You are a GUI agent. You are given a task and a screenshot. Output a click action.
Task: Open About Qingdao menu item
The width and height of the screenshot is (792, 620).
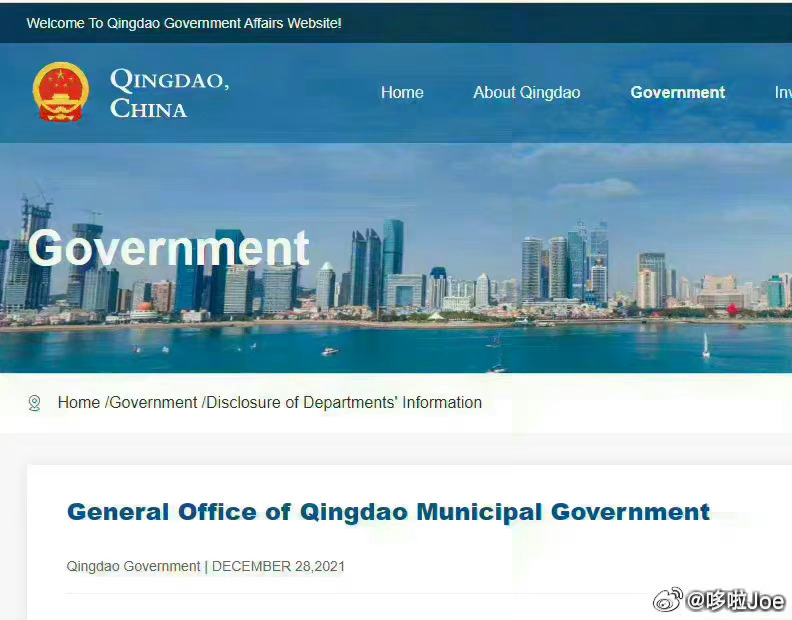coord(526,92)
